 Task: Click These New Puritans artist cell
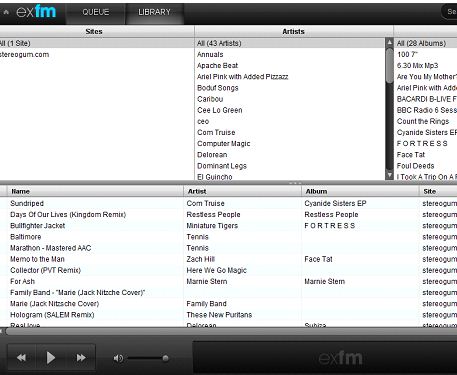point(219,315)
